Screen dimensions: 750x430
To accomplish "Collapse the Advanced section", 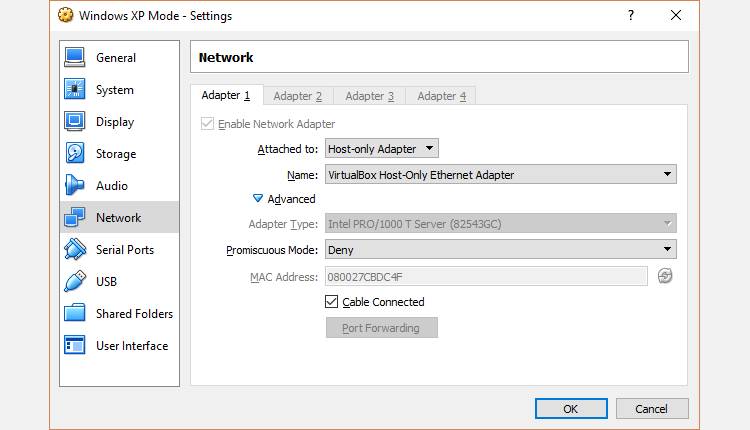I will 258,199.
